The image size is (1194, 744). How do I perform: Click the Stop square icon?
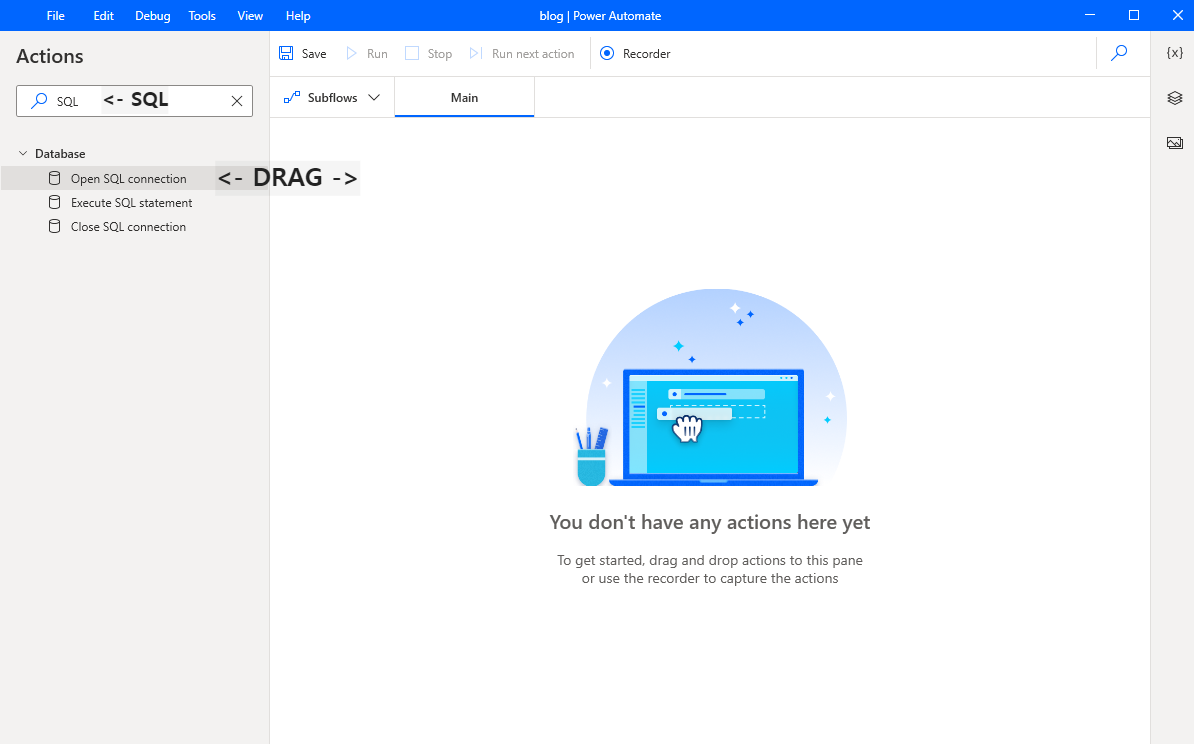[x=412, y=53]
